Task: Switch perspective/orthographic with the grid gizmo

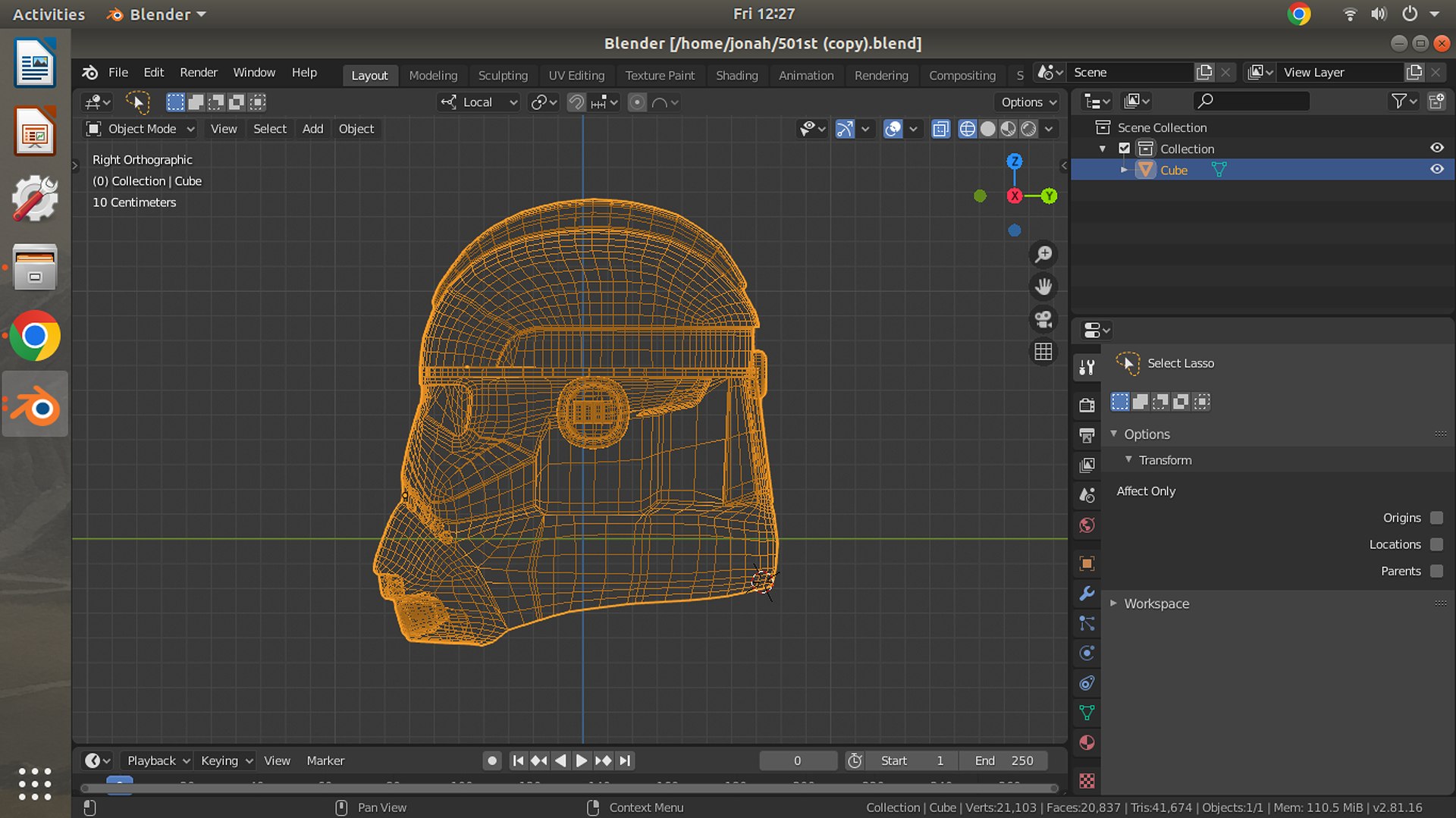Action: tap(1043, 352)
